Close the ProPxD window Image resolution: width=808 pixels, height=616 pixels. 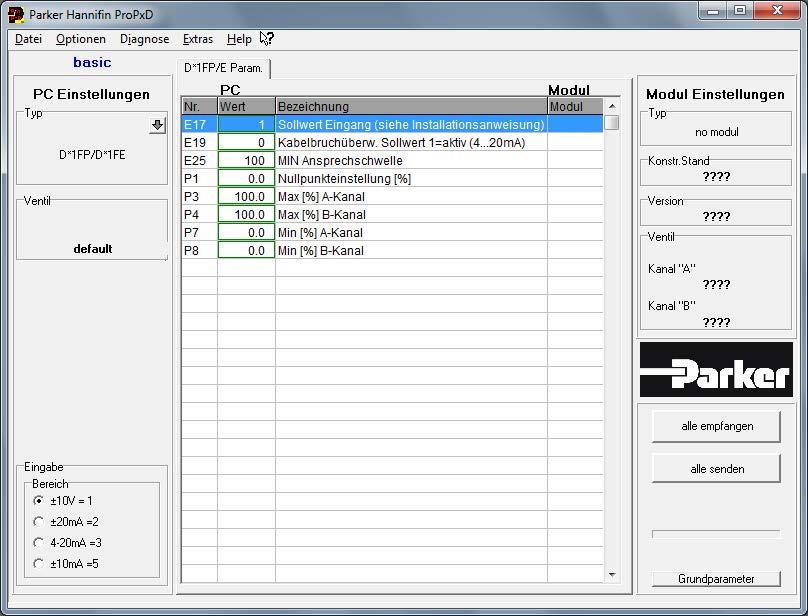click(777, 11)
